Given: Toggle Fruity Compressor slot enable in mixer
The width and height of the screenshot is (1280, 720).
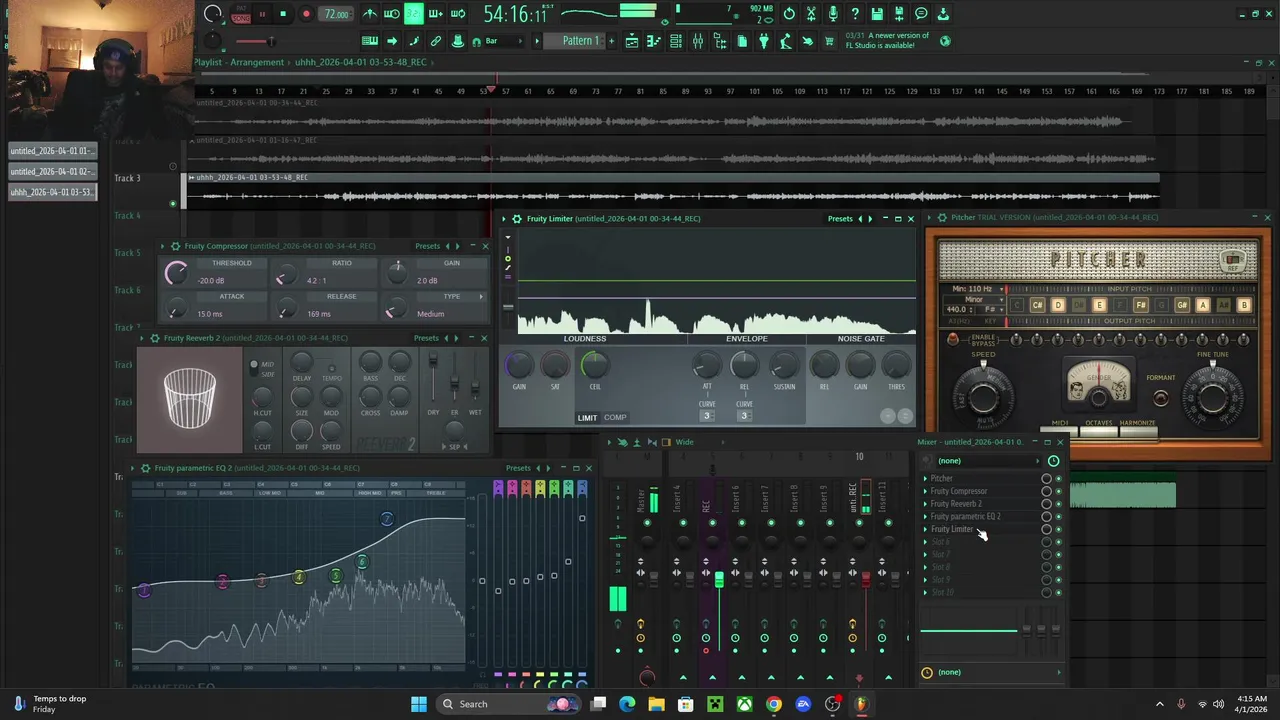Looking at the screenshot, I should coord(1059,492).
